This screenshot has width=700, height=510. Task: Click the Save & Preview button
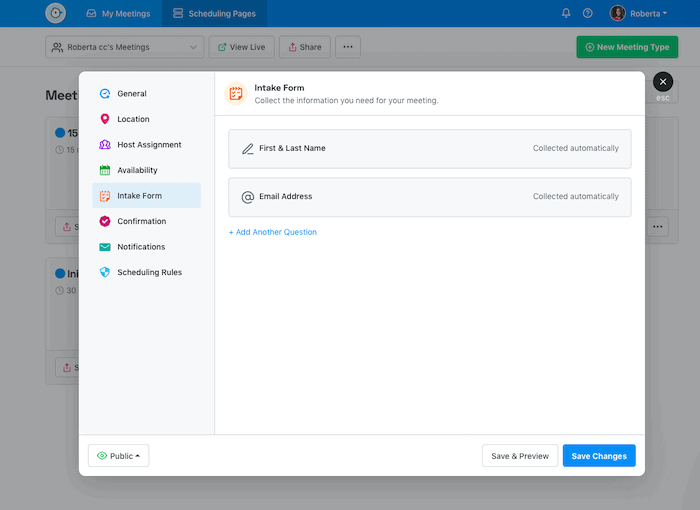tap(520, 456)
